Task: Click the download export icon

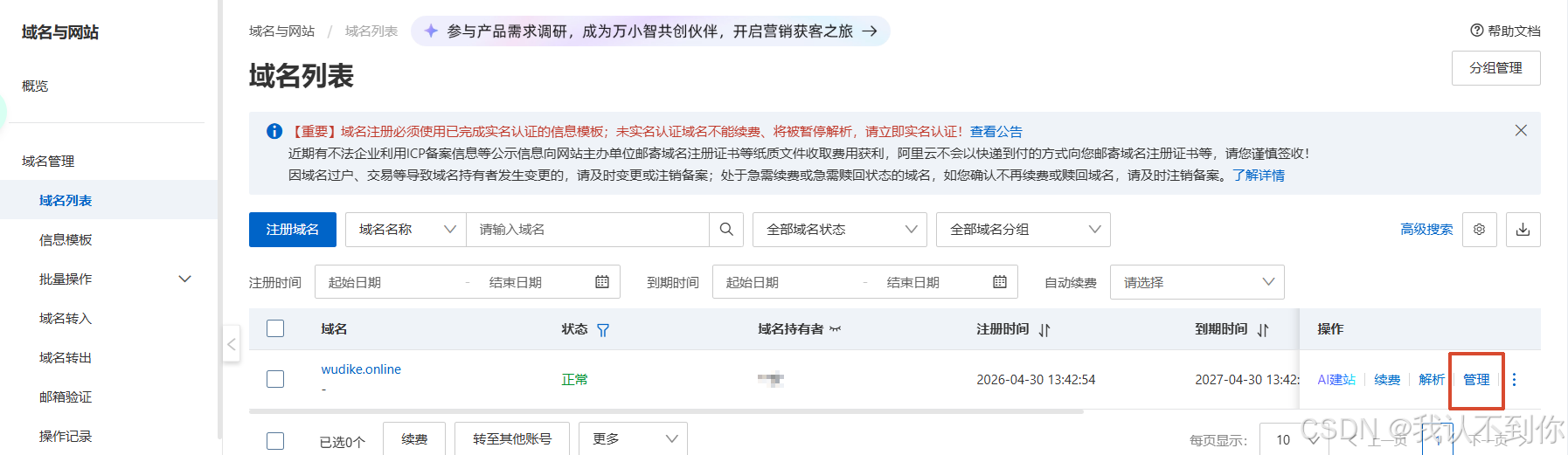Action: (1523, 230)
